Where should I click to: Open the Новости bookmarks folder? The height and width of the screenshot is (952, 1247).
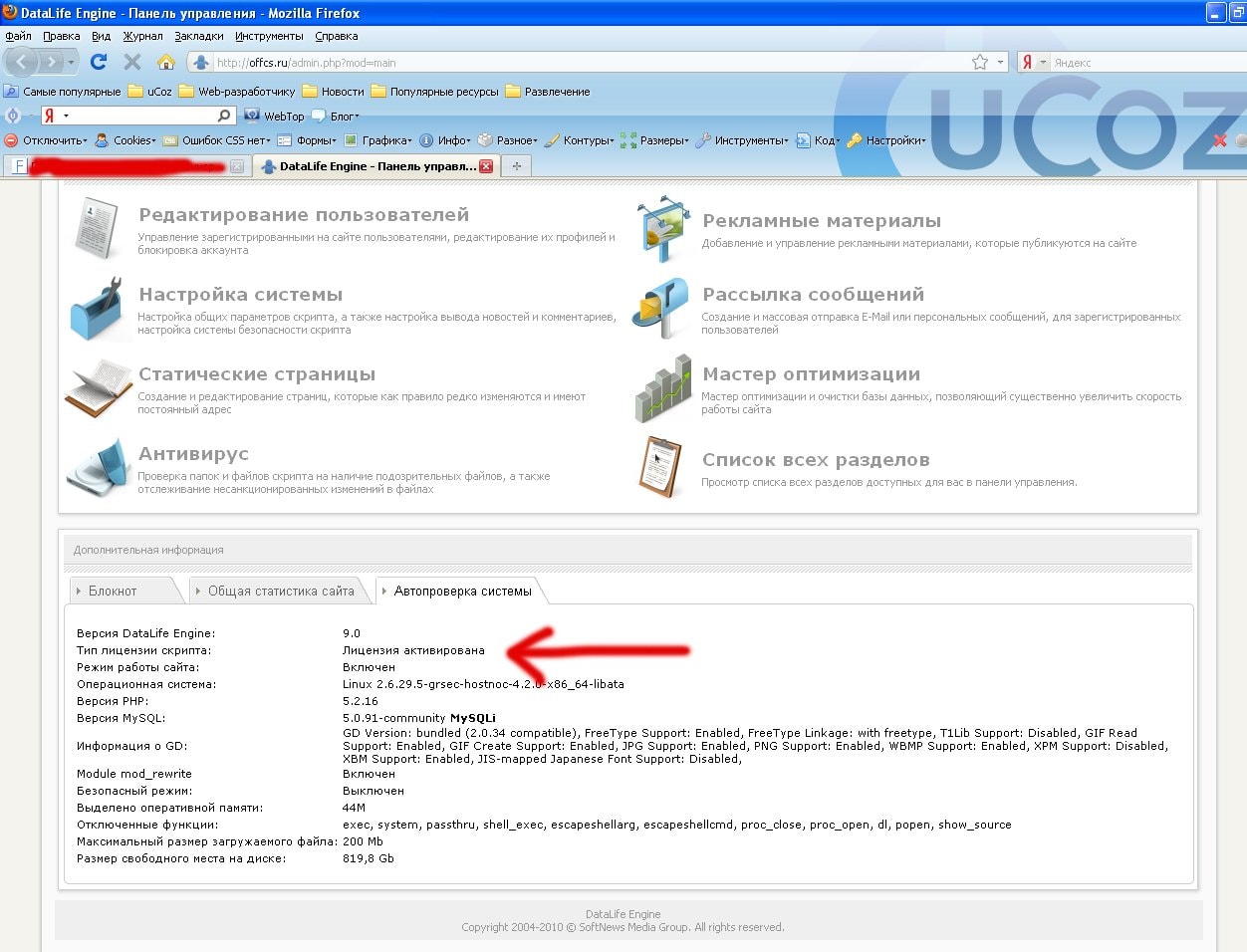pyautogui.click(x=334, y=91)
